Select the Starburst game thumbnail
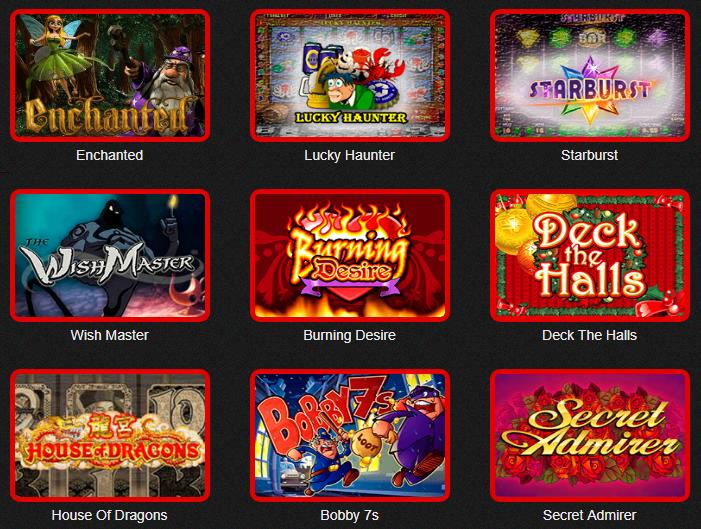Image resolution: width=701 pixels, height=529 pixels. [590, 76]
